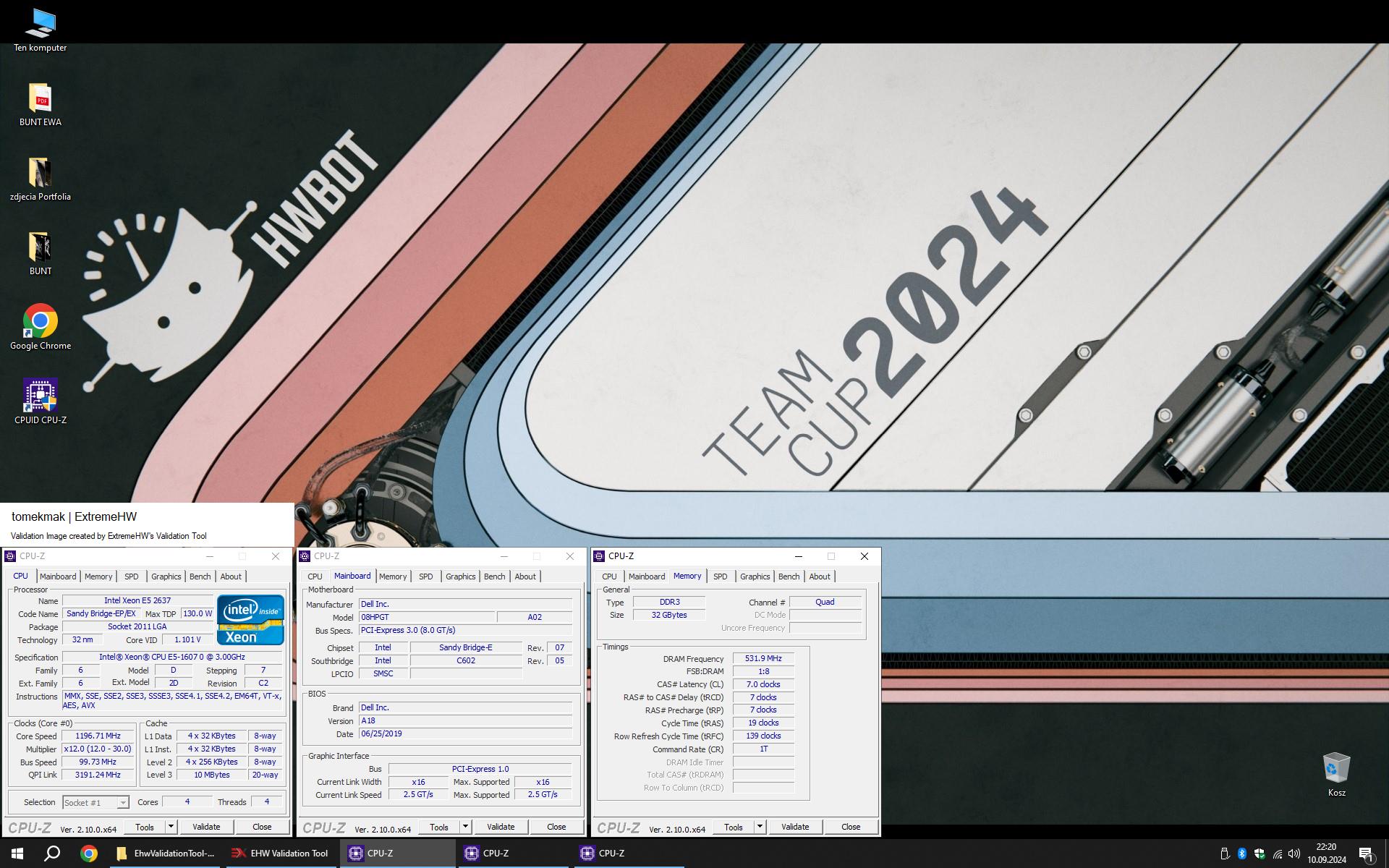Open BUNT EWA PDF file icon

pos(40,104)
